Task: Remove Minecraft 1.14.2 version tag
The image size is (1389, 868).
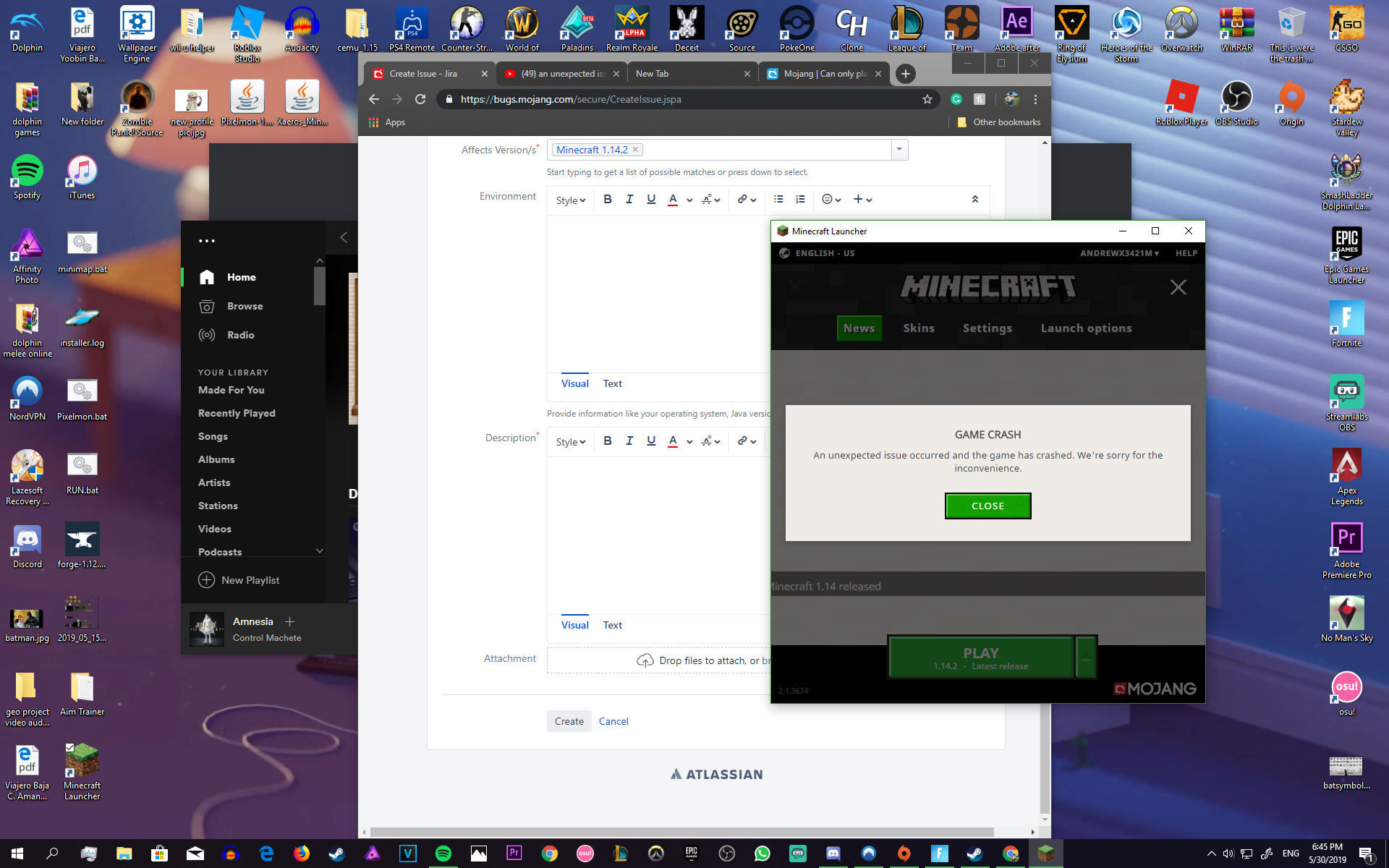Action: (x=635, y=150)
